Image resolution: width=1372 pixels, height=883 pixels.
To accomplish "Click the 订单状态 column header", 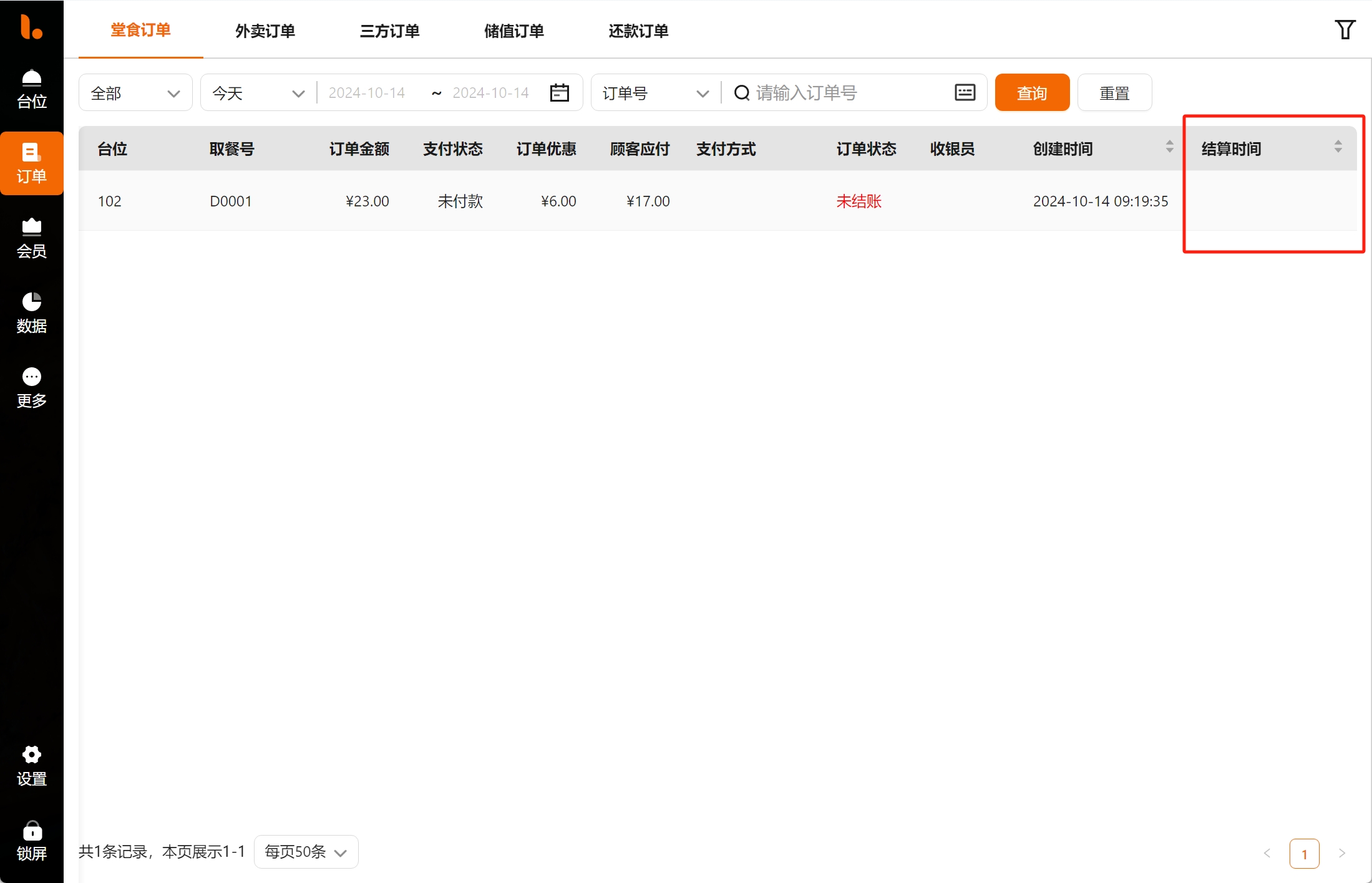I will coord(867,148).
